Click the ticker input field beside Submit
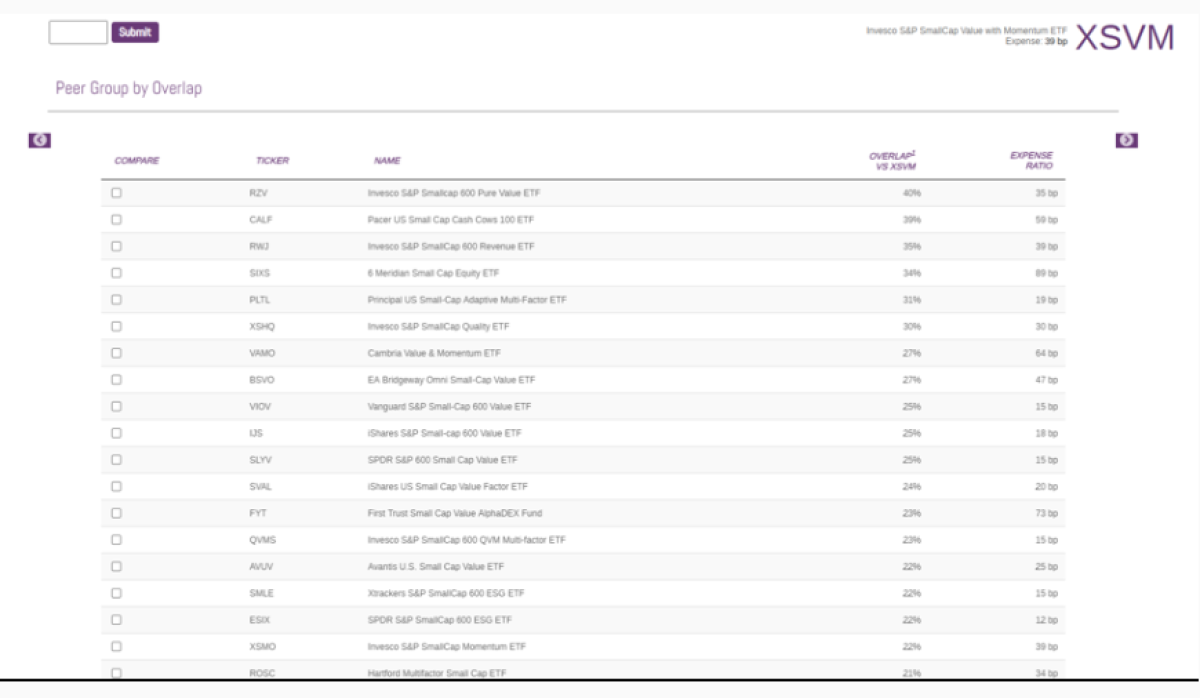Screen dimensions: 1200x698 click(78, 33)
